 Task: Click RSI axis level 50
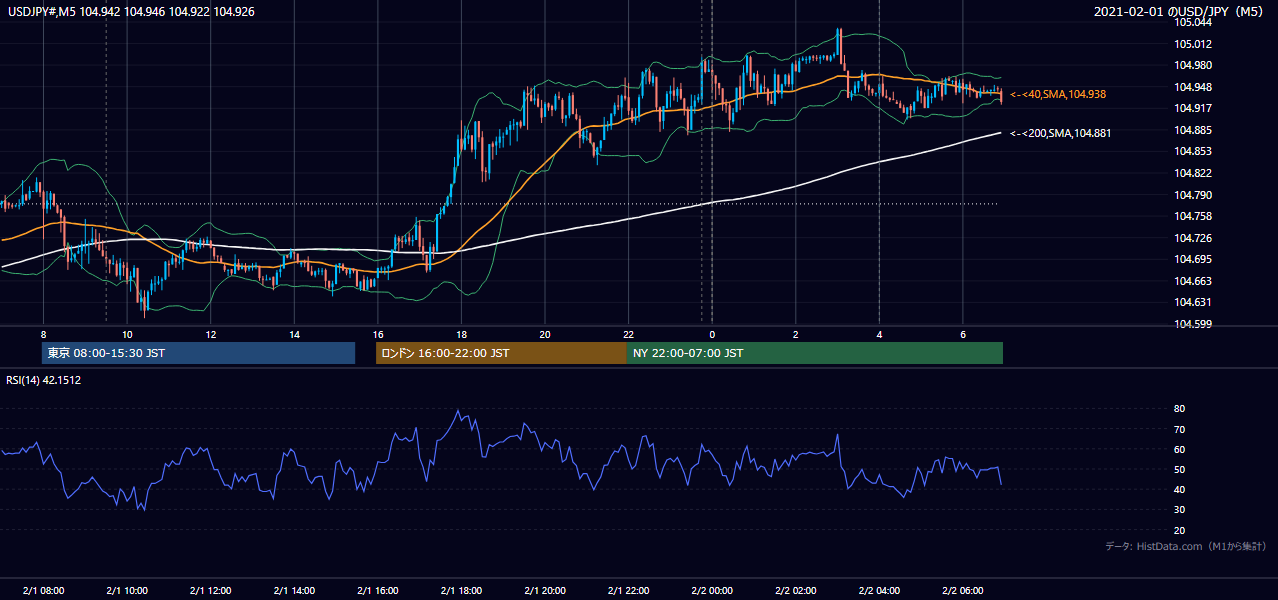(1180, 469)
